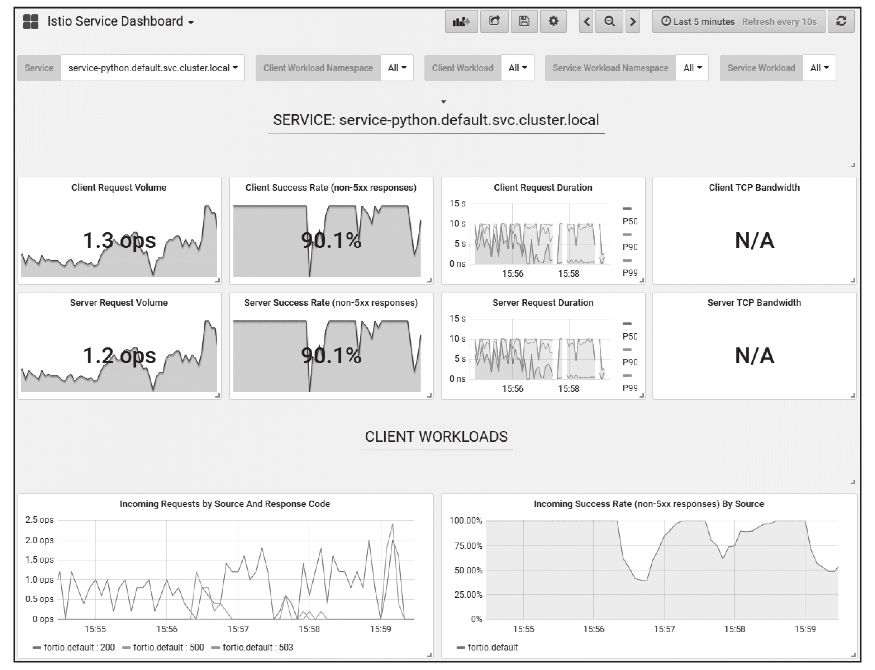Open the Last 5 minutes time picker

pos(739,21)
